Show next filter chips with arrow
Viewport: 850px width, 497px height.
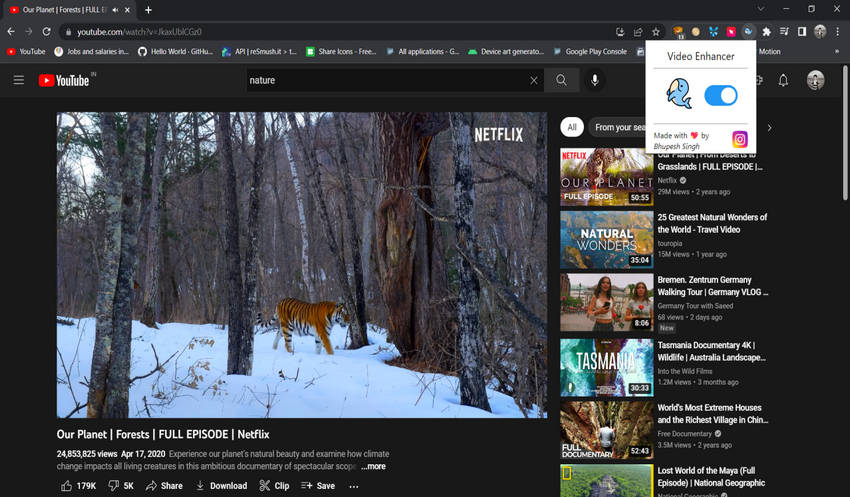coord(769,128)
